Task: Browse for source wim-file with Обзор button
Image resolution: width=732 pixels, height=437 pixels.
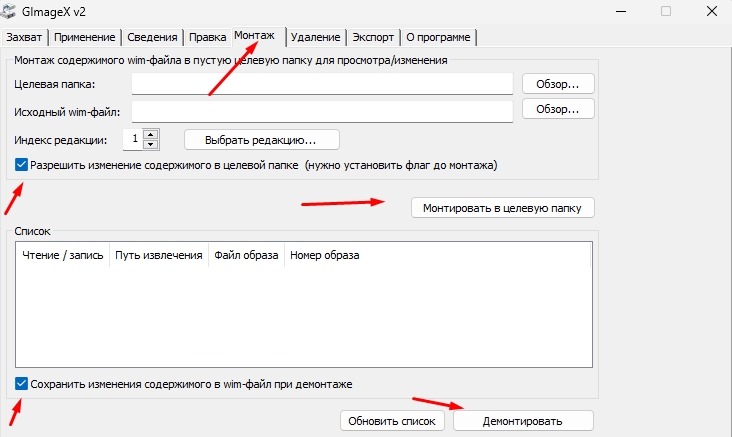Action: [x=558, y=109]
